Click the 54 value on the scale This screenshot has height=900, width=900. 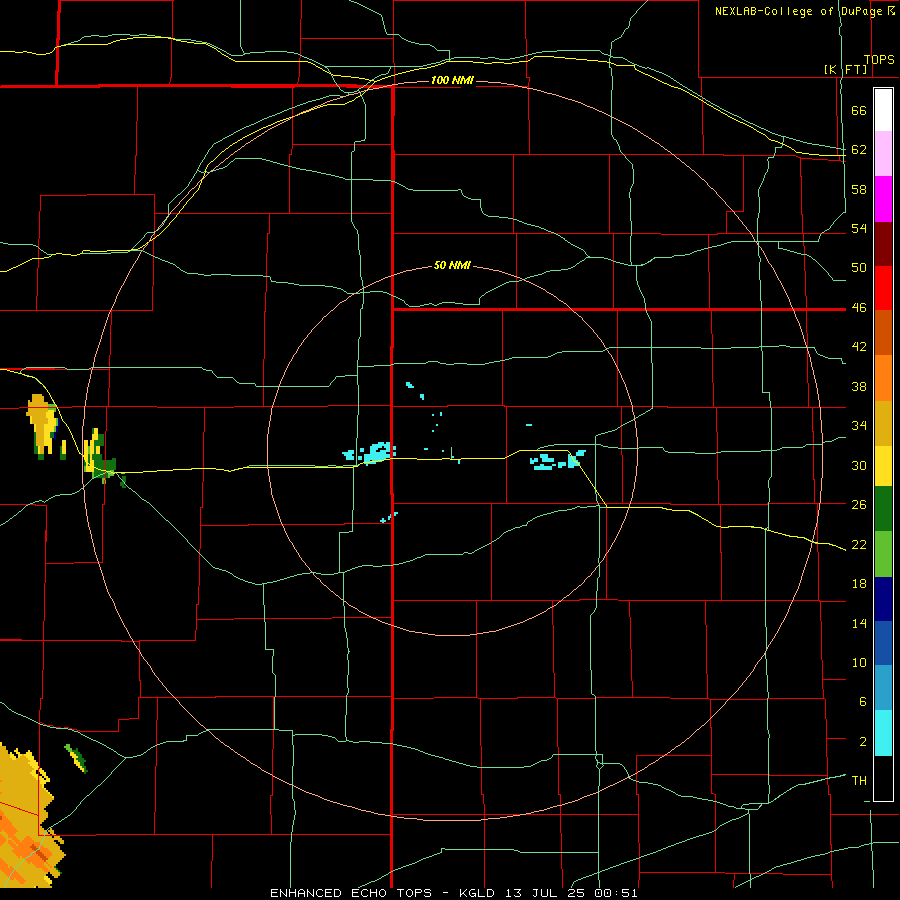click(859, 228)
